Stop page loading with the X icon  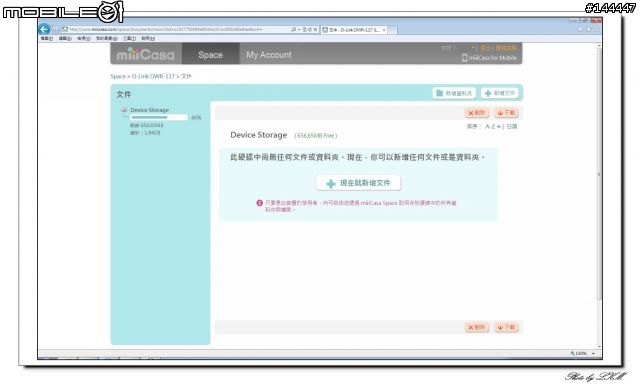tap(315, 29)
